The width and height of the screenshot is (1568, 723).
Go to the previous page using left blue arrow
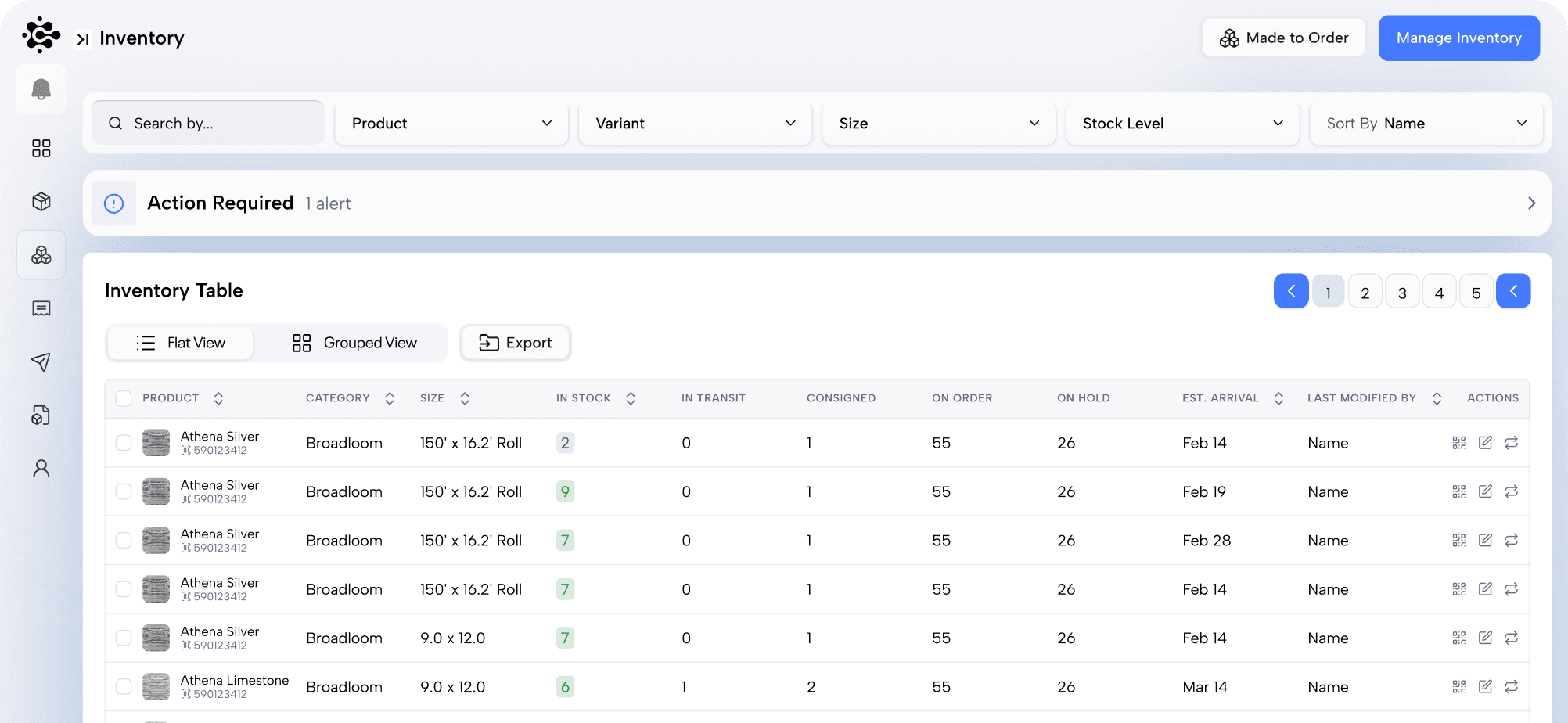[1291, 291]
